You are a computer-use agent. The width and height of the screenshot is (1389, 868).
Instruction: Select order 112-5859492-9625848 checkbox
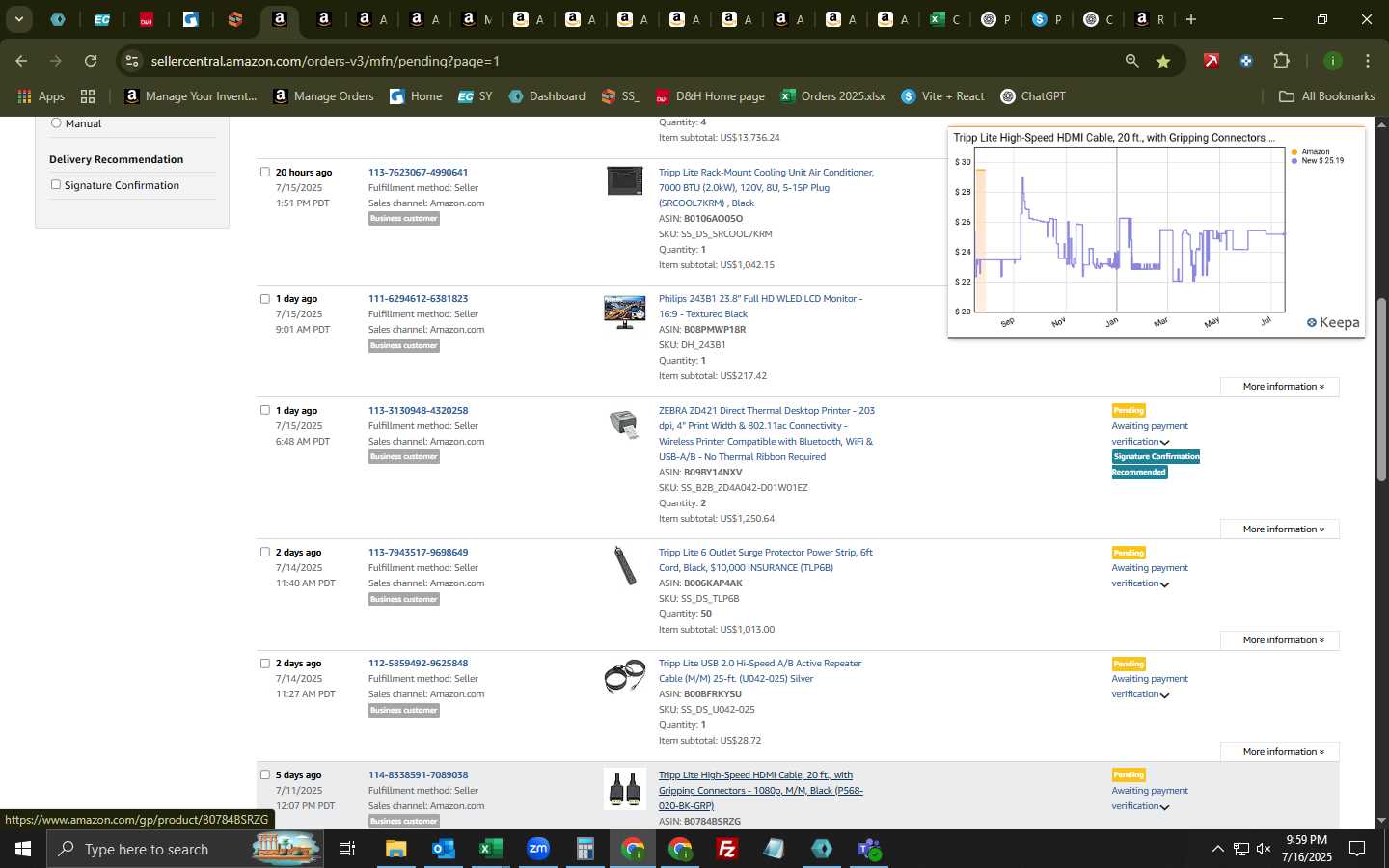pyautogui.click(x=265, y=663)
